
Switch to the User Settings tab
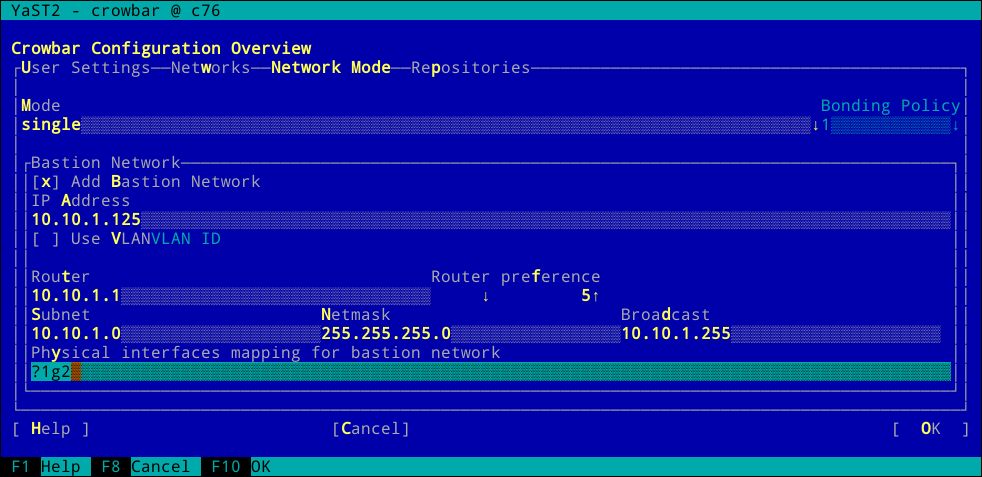[85, 68]
